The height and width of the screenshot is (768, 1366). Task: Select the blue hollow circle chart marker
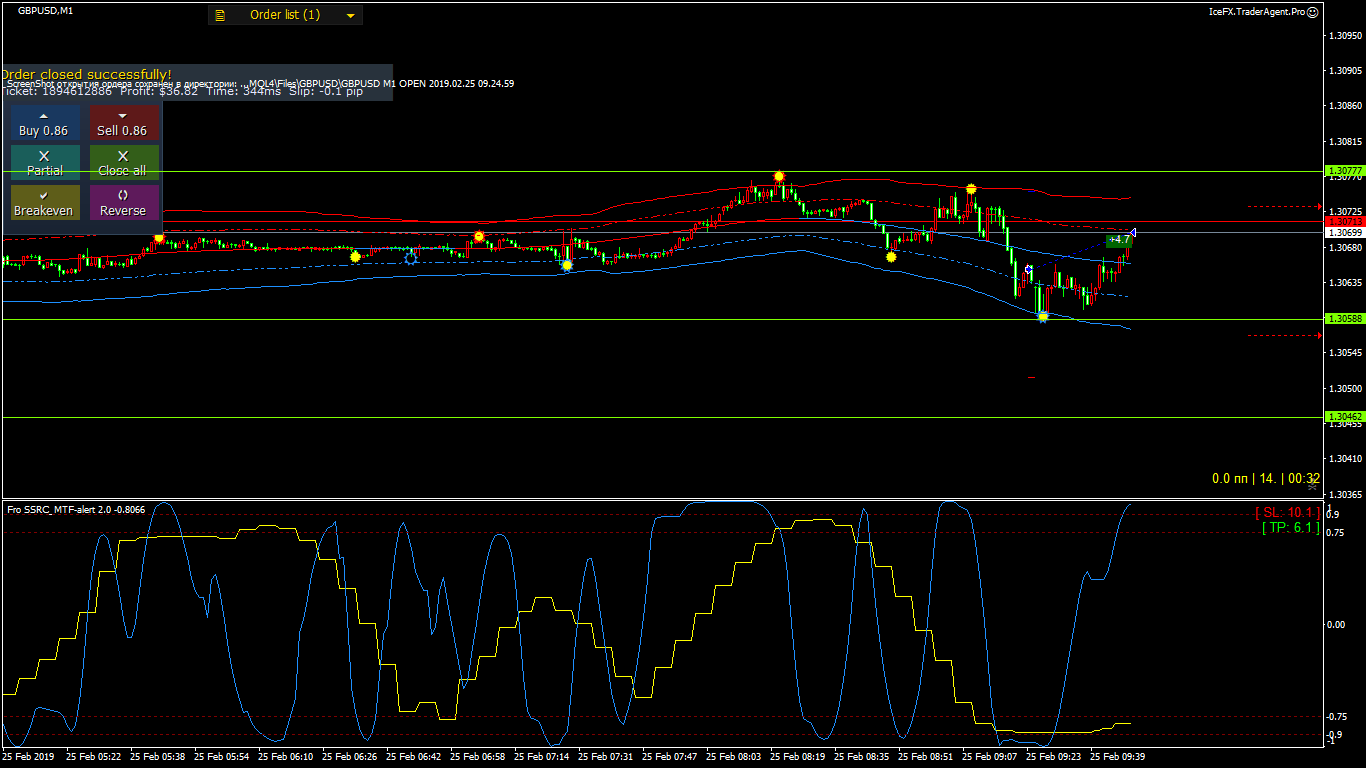[411, 258]
